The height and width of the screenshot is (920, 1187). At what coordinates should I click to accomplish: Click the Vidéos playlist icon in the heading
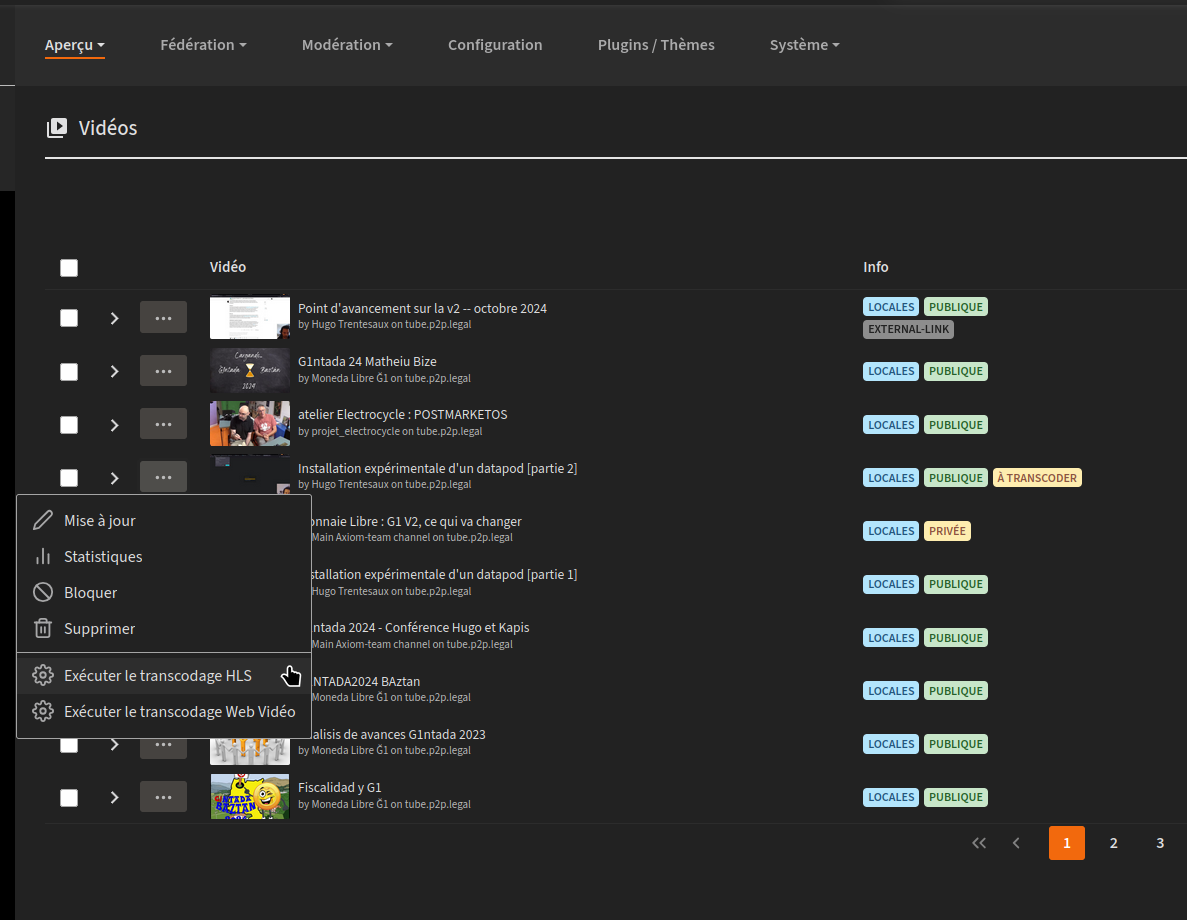click(57, 128)
